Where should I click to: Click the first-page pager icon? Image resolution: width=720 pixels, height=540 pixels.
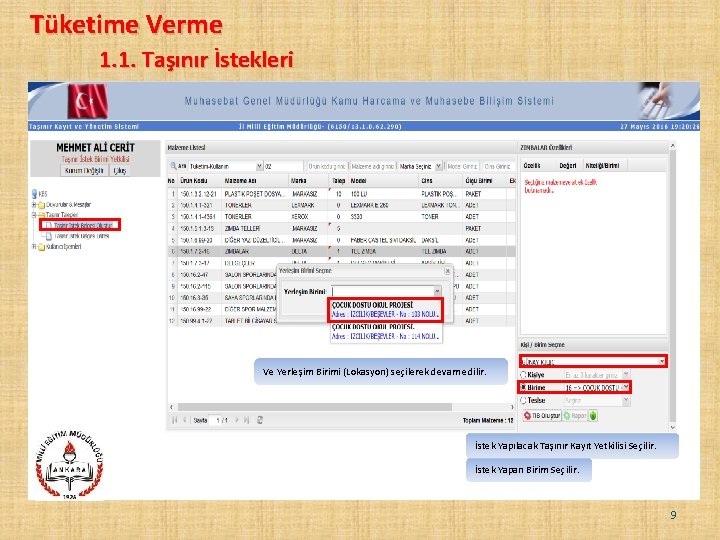click(x=174, y=420)
